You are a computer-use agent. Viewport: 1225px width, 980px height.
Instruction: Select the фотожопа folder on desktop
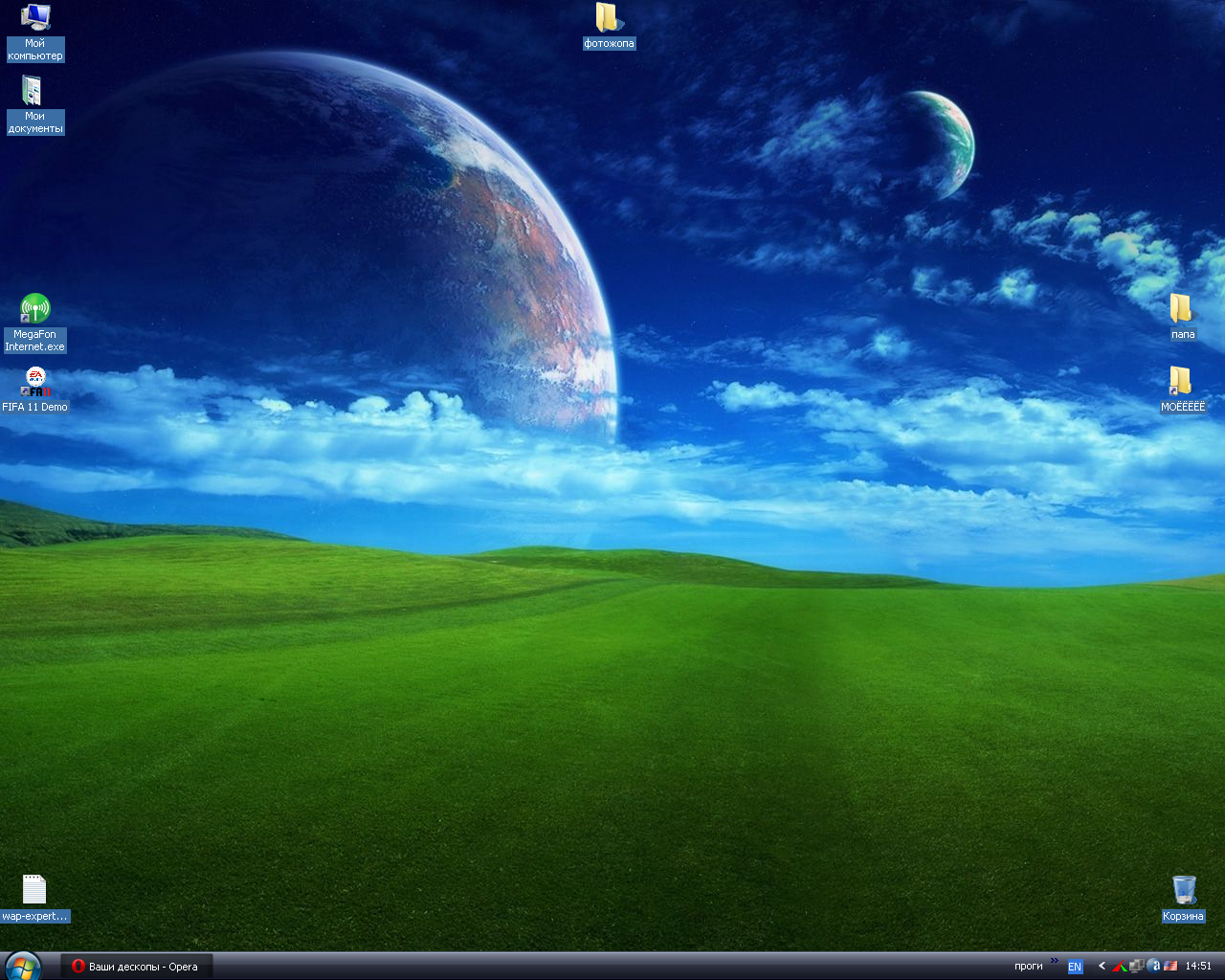point(609,26)
